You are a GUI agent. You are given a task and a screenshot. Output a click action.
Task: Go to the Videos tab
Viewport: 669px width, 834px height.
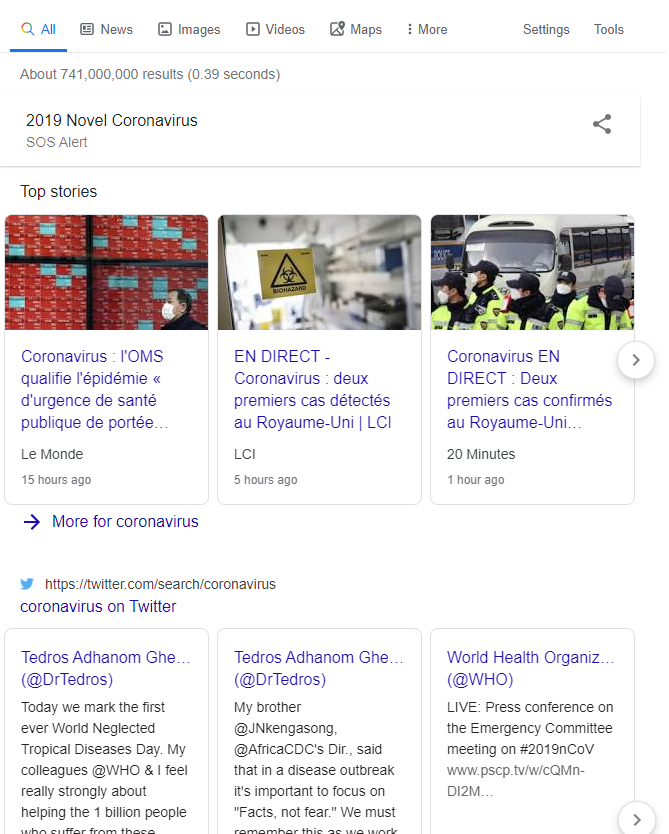tap(275, 29)
